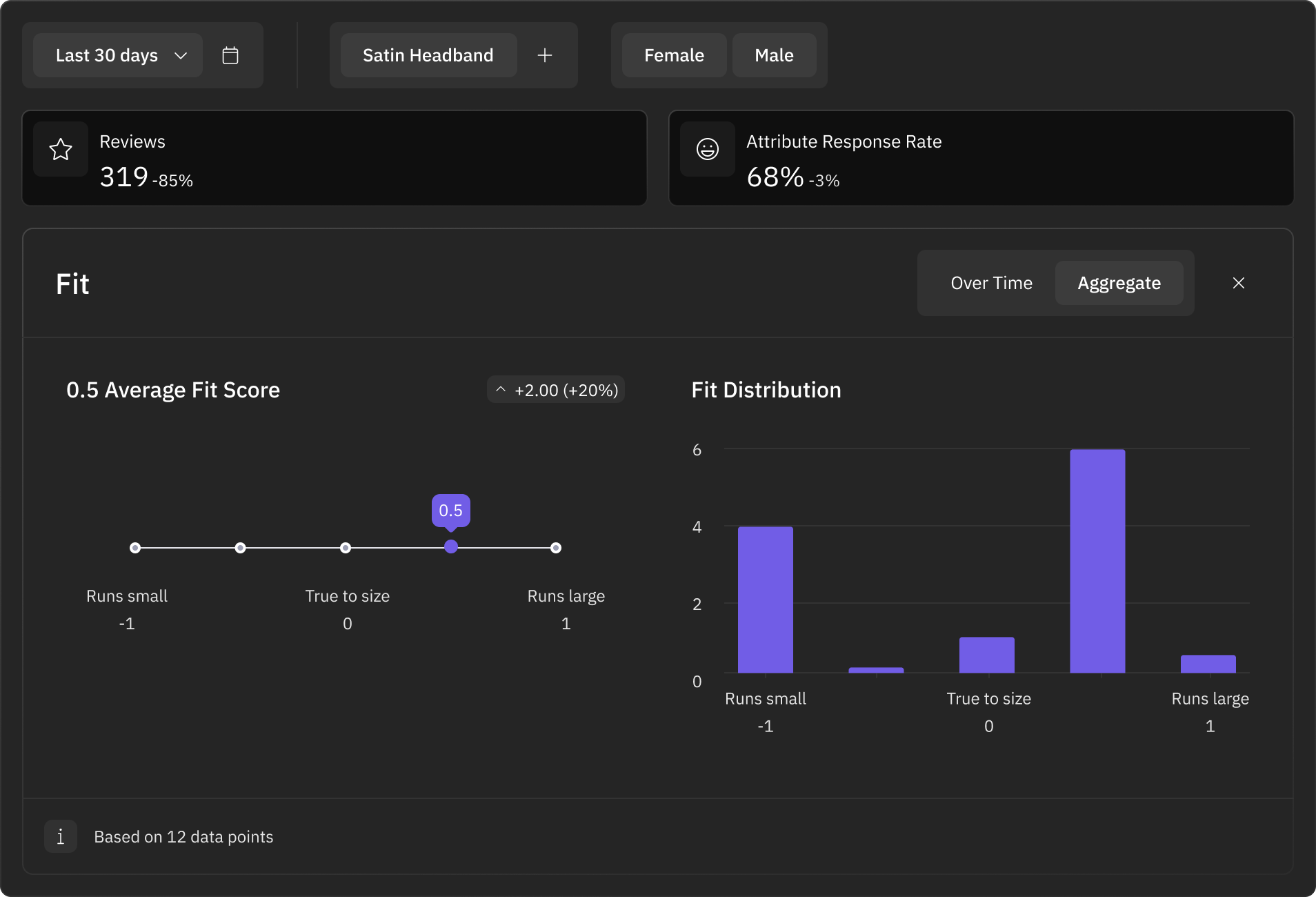Click the info icon beside data points
The height and width of the screenshot is (897, 1316).
pyautogui.click(x=61, y=837)
